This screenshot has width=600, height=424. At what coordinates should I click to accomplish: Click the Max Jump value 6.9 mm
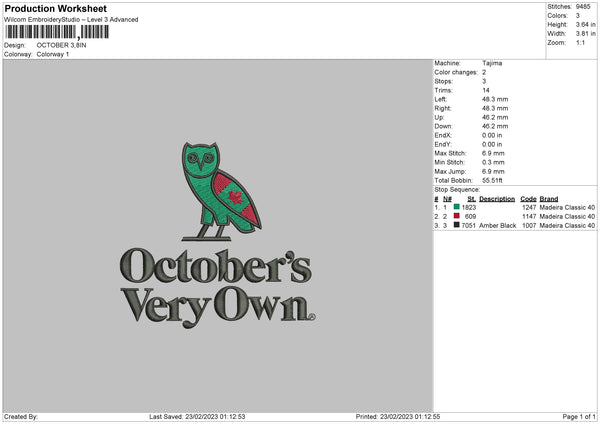pos(493,171)
